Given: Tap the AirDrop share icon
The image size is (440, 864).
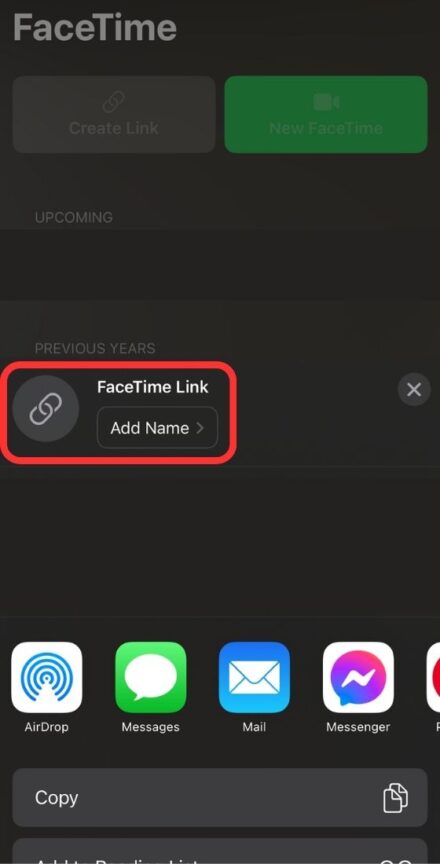Looking at the screenshot, I should [47, 677].
